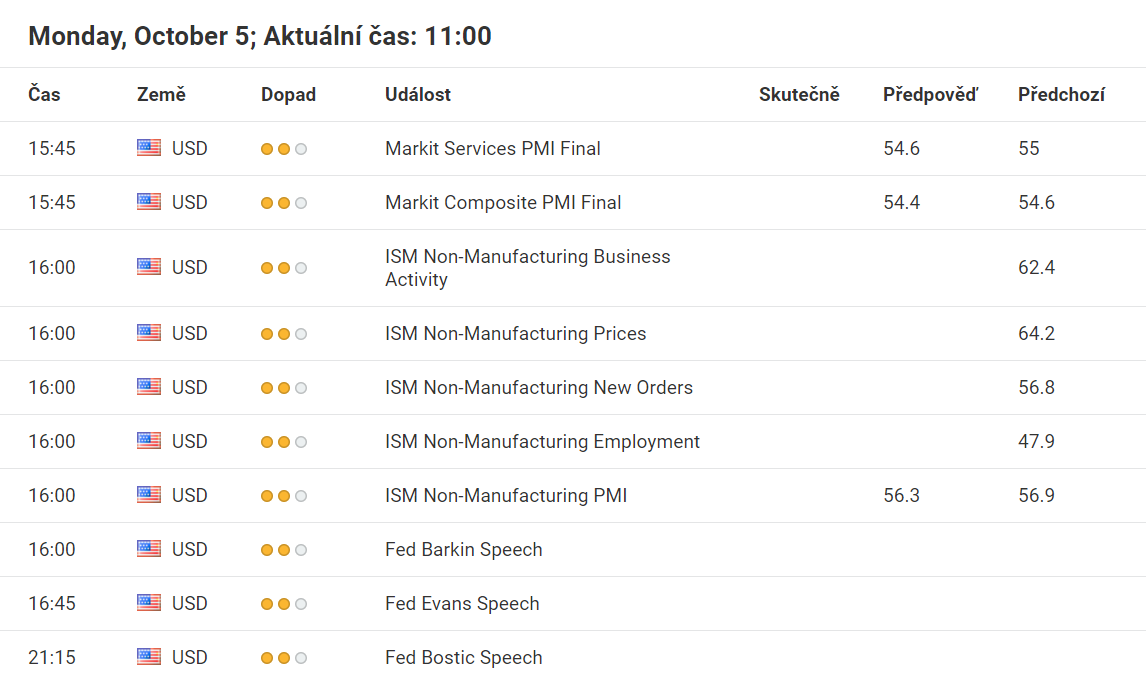Select flag icon in ISM Non-Manufacturing Prices row
The height and width of the screenshot is (683, 1146).
[x=149, y=333]
